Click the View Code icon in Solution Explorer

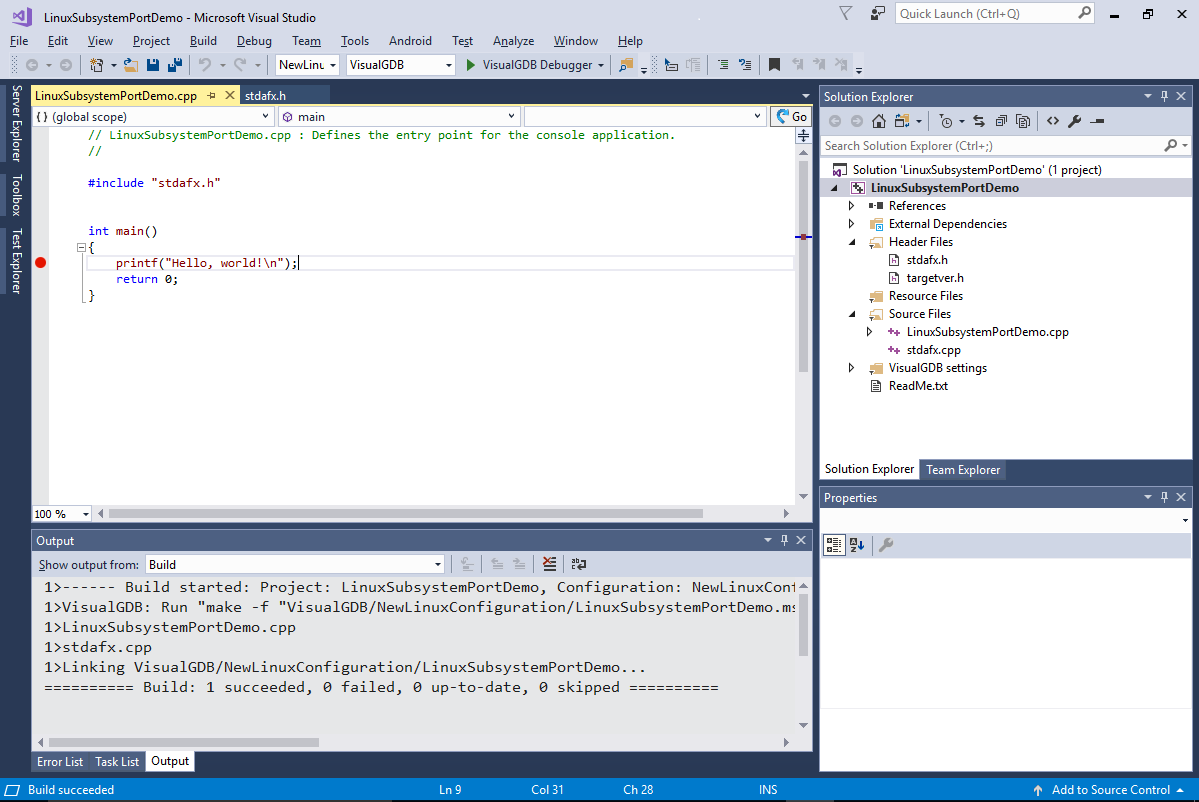pyautogui.click(x=1053, y=121)
